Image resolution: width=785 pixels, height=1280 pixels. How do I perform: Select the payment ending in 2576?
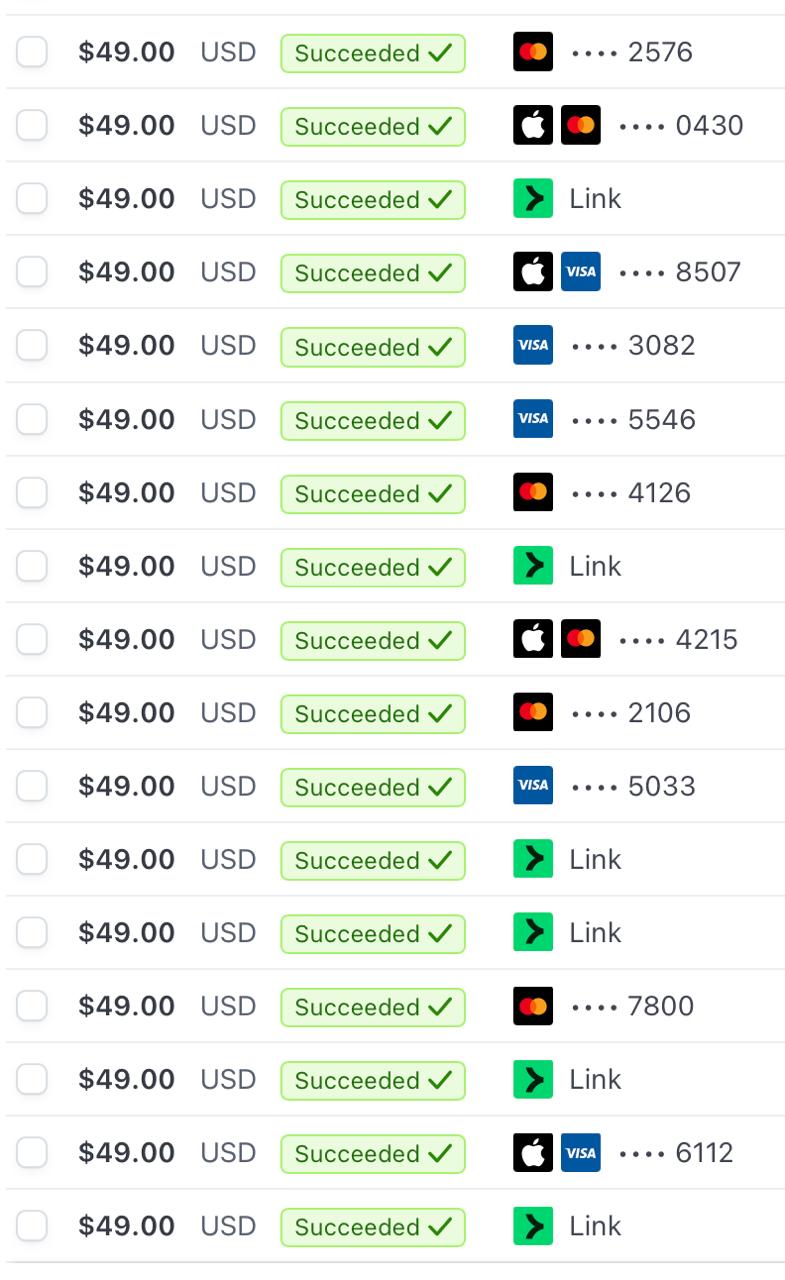pyautogui.click(x=32, y=52)
